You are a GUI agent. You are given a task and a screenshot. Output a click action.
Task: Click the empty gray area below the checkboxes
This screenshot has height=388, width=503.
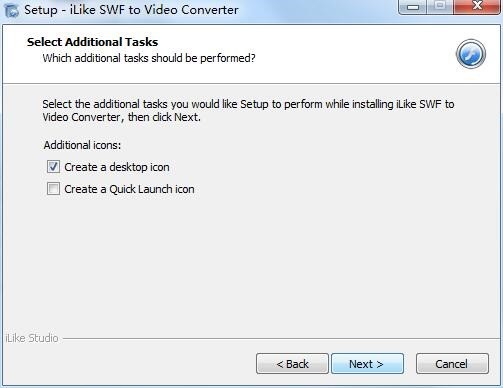pos(250,263)
